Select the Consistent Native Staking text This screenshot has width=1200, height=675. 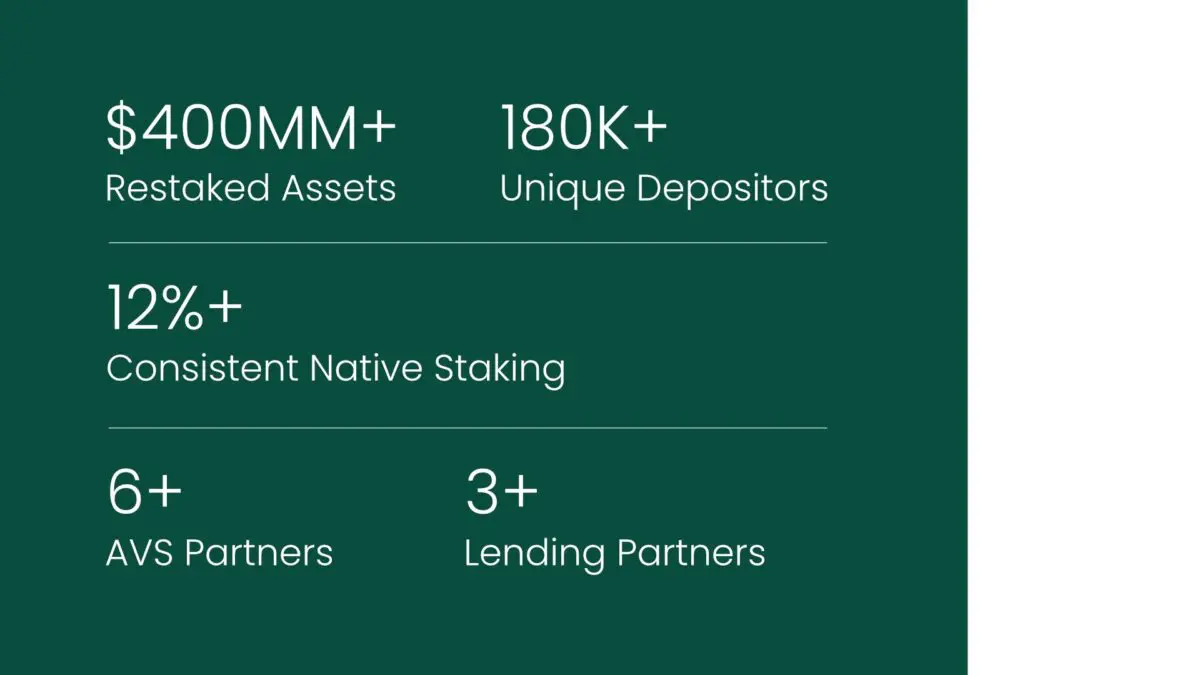coord(336,369)
